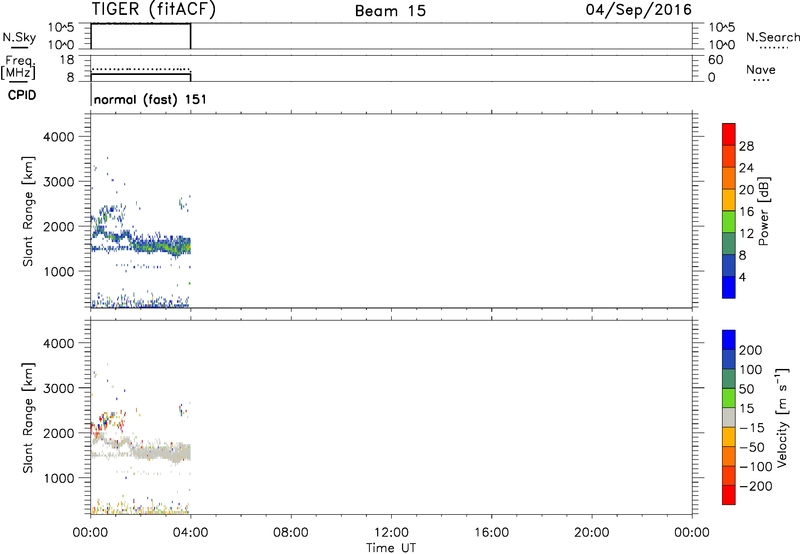Pick the orange-red Power segment between 24 and 28
The width and height of the screenshot is (800, 554).
pos(729,156)
